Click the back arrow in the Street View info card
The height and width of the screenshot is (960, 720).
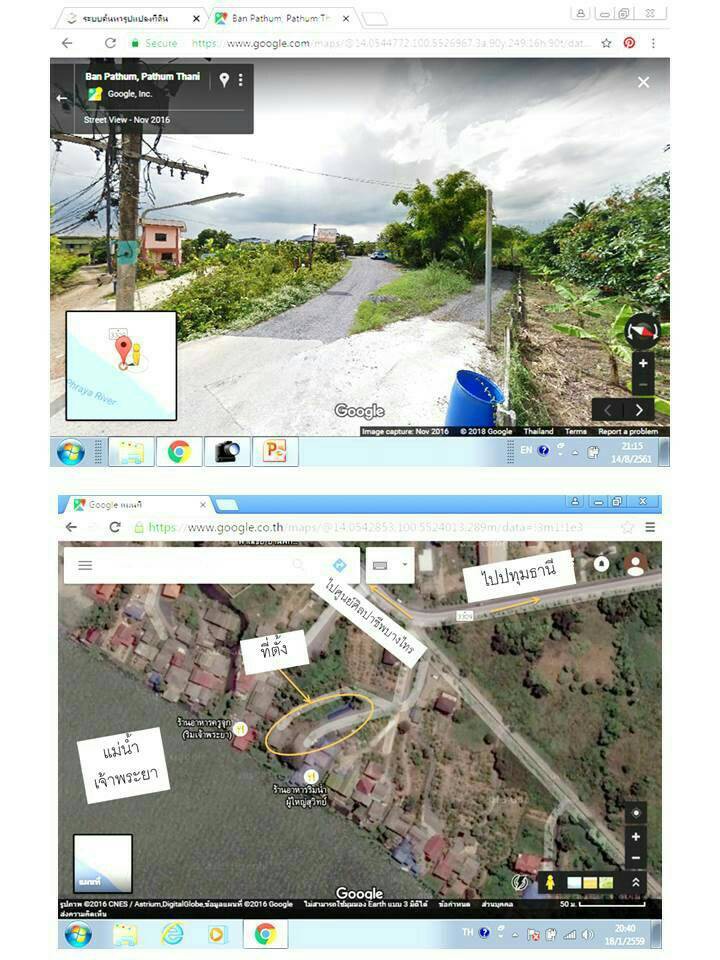[62, 98]
